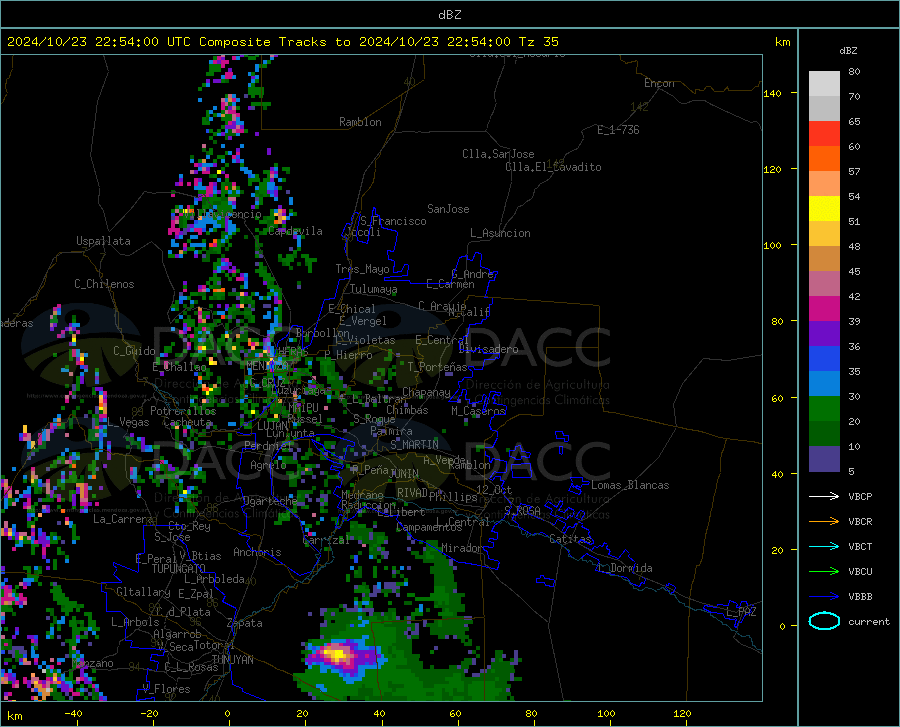This screenshot has height=727, width=900.
Task: Click the 'Encon' map label
Action: tap(659, 83)
